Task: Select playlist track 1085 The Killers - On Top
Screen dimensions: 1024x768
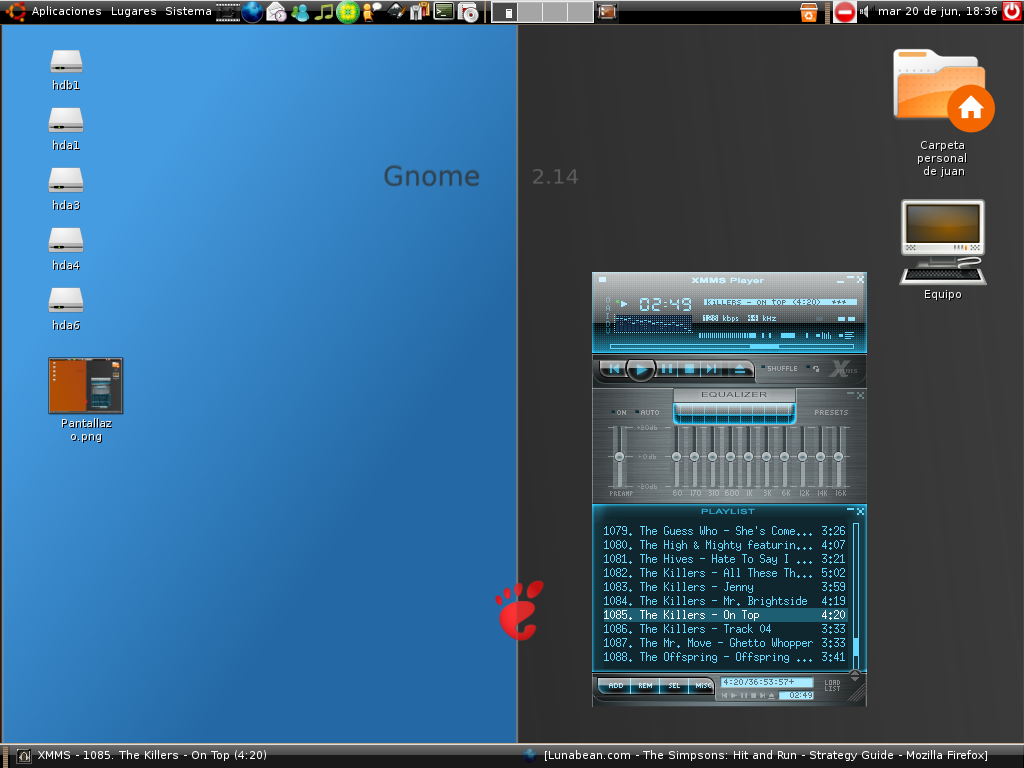Action: click(724, 615)
